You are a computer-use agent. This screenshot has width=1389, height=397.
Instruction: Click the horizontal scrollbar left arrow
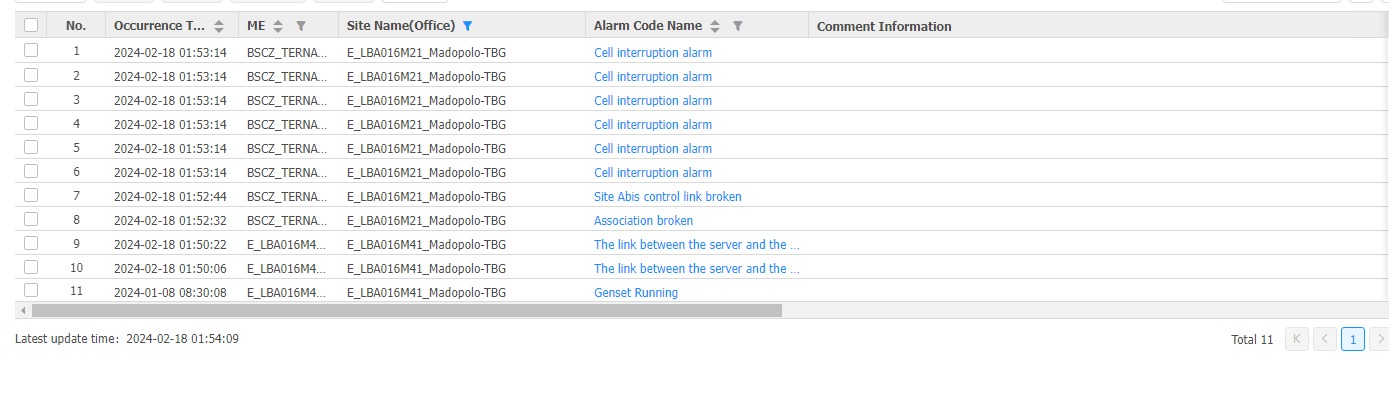click(22, 311)
